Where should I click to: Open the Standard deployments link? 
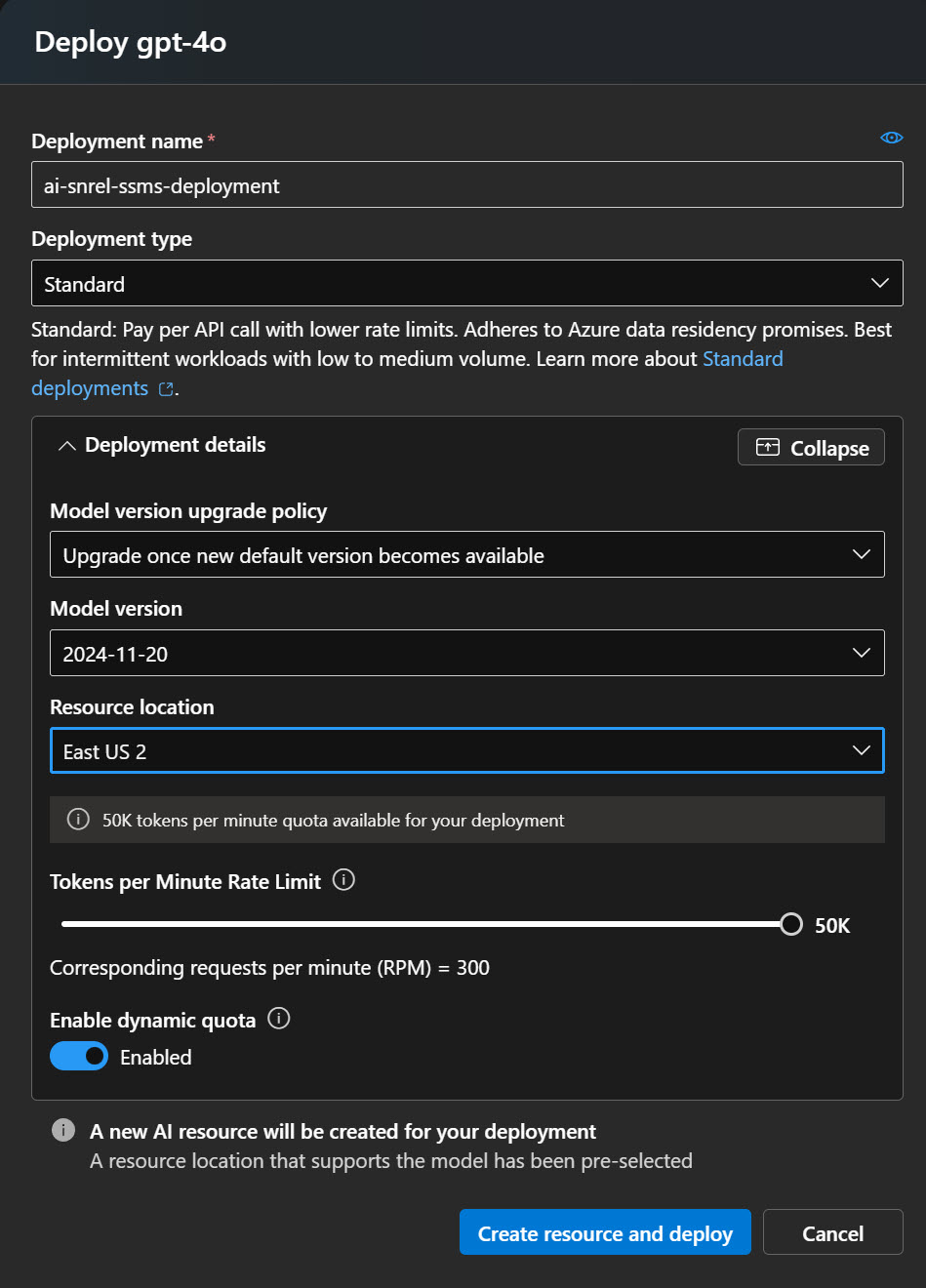tap(742, 359)
